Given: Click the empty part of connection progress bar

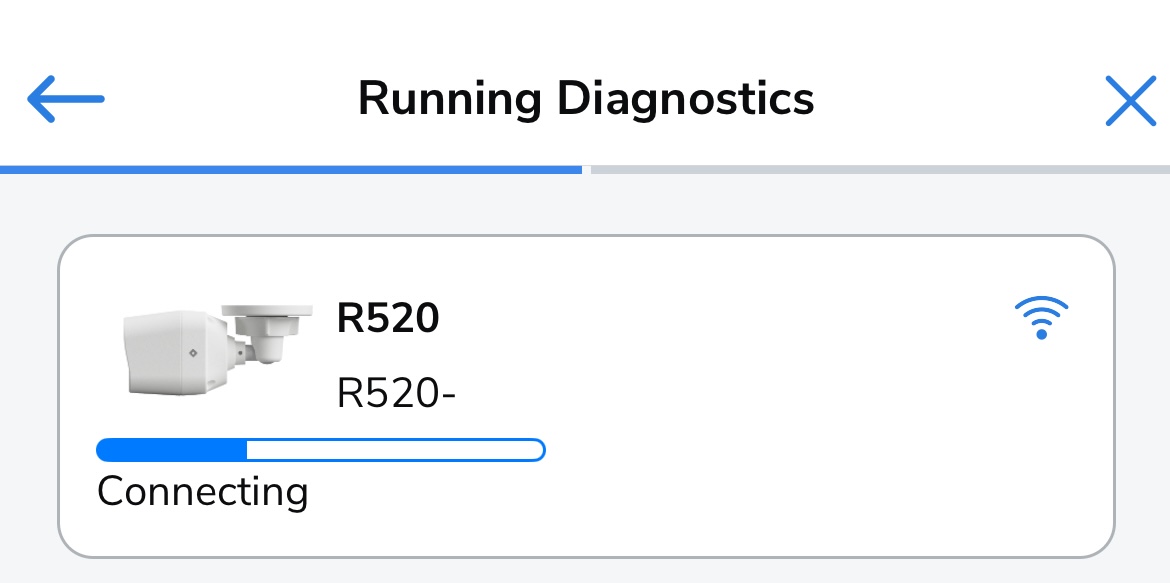Looking at the screenshot, I should 396,450.
